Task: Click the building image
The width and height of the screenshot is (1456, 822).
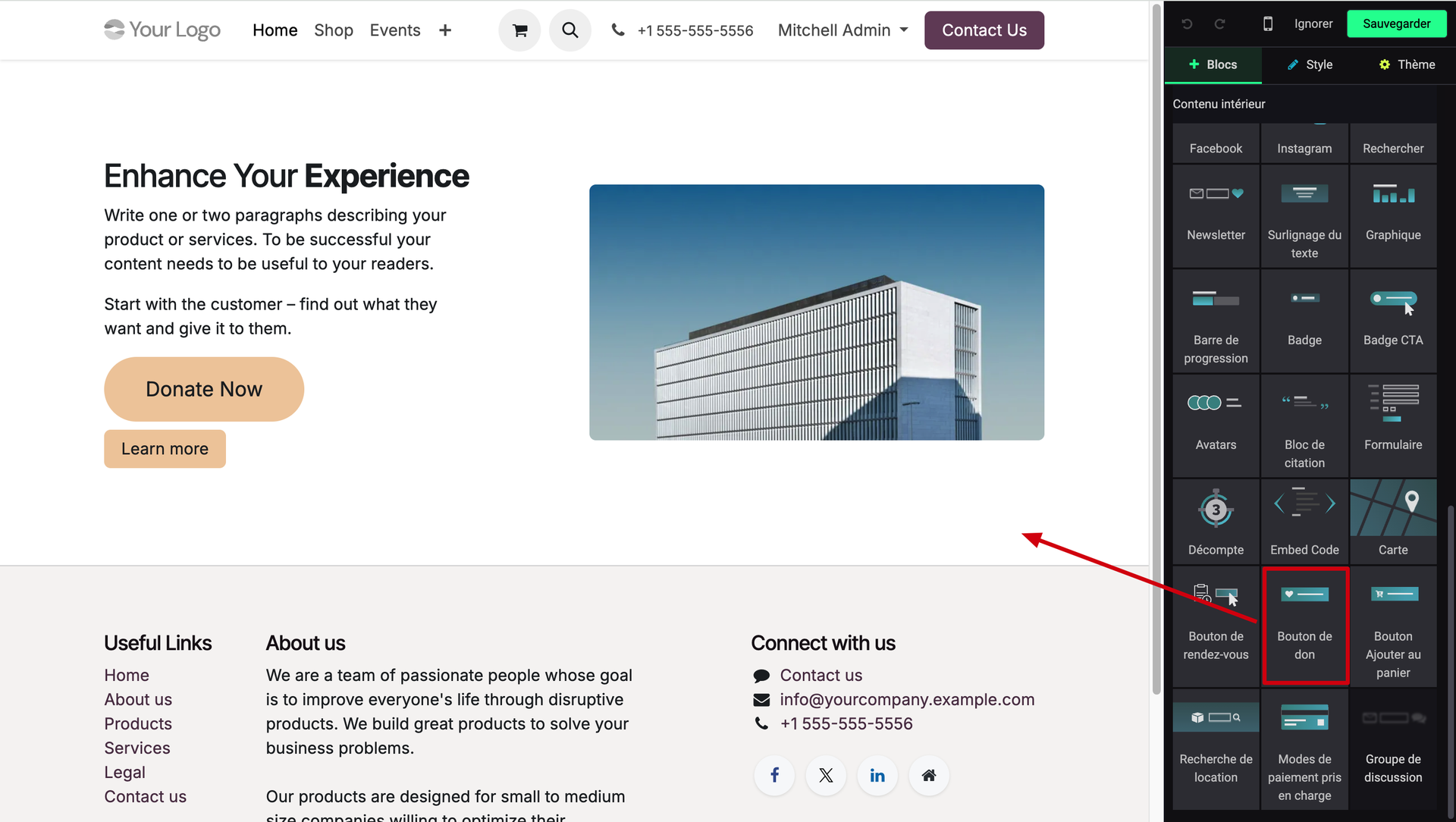Action: (x=817, y=312)
